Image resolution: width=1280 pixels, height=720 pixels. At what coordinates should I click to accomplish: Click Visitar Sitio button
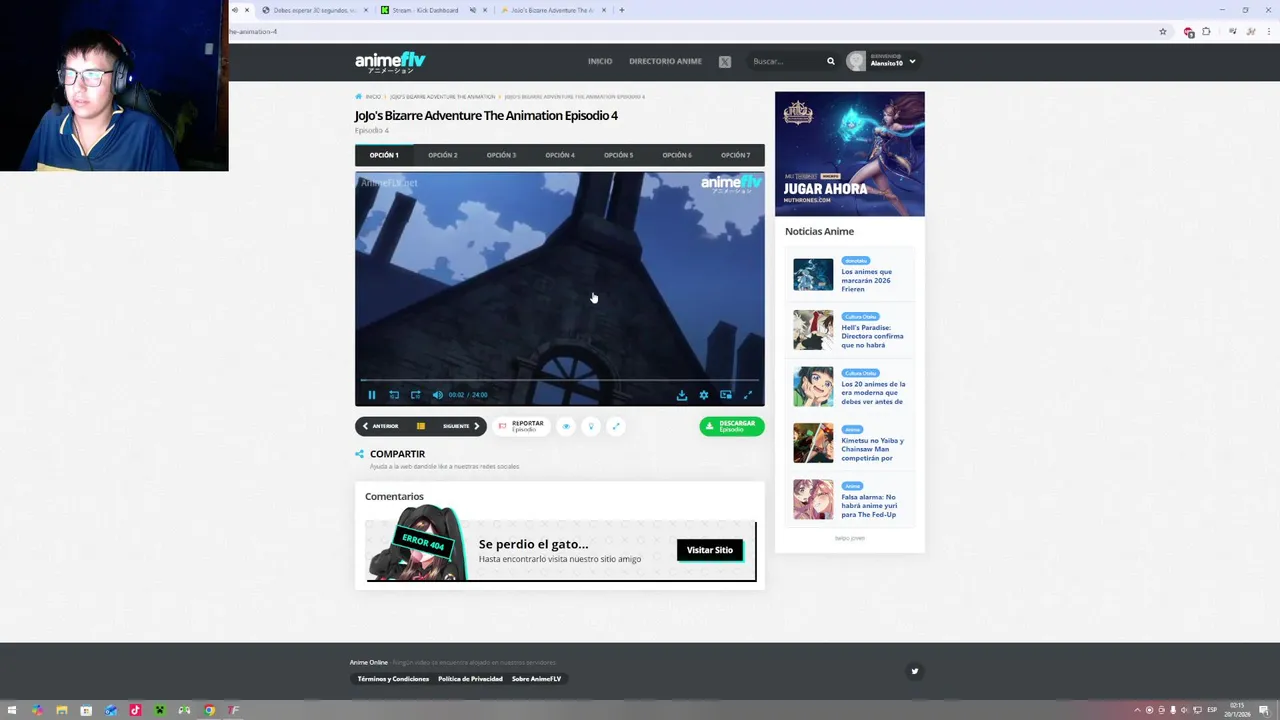(710, 550)
